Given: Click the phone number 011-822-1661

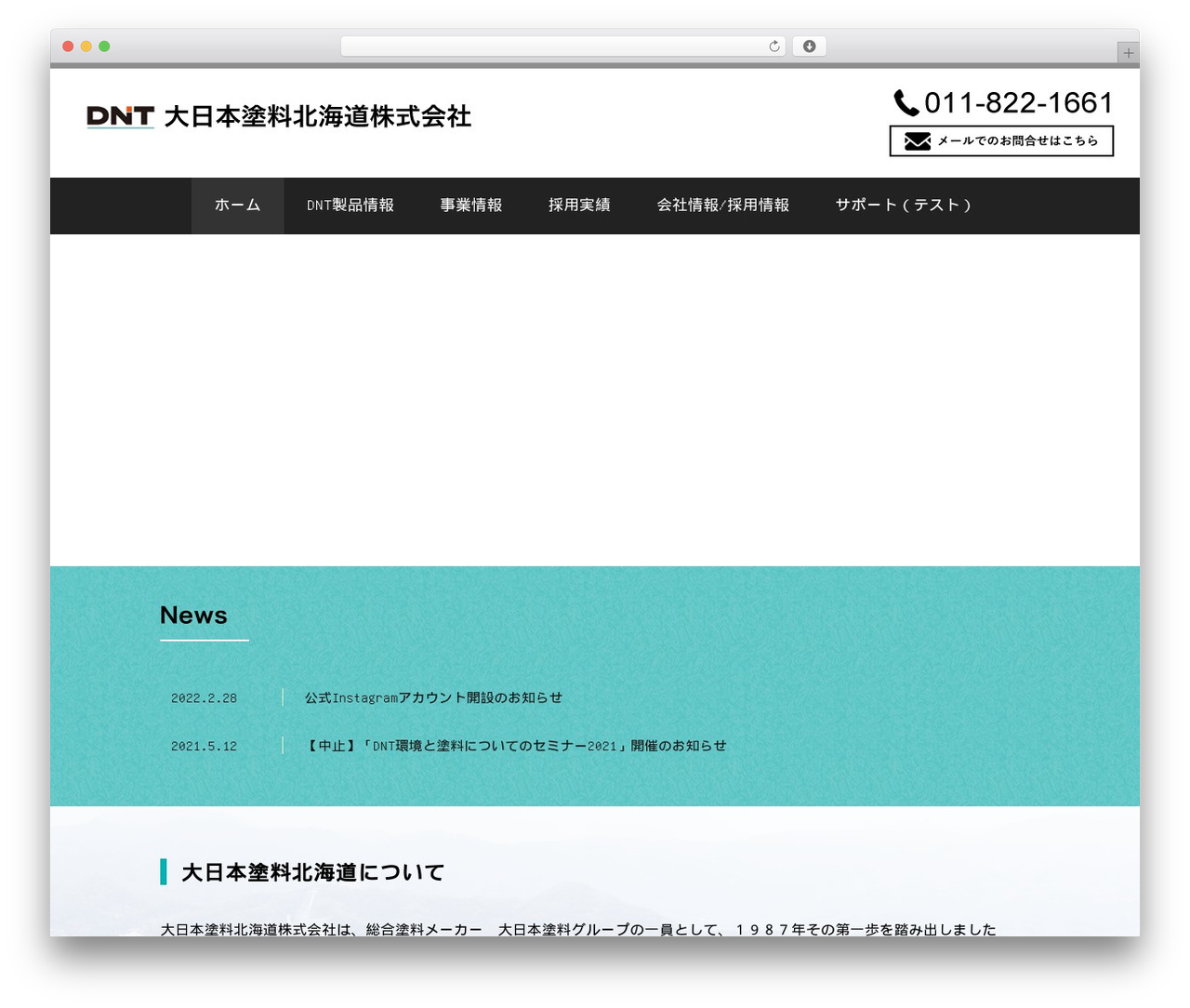Looking at the screenshot, I should coord(1018,102).
